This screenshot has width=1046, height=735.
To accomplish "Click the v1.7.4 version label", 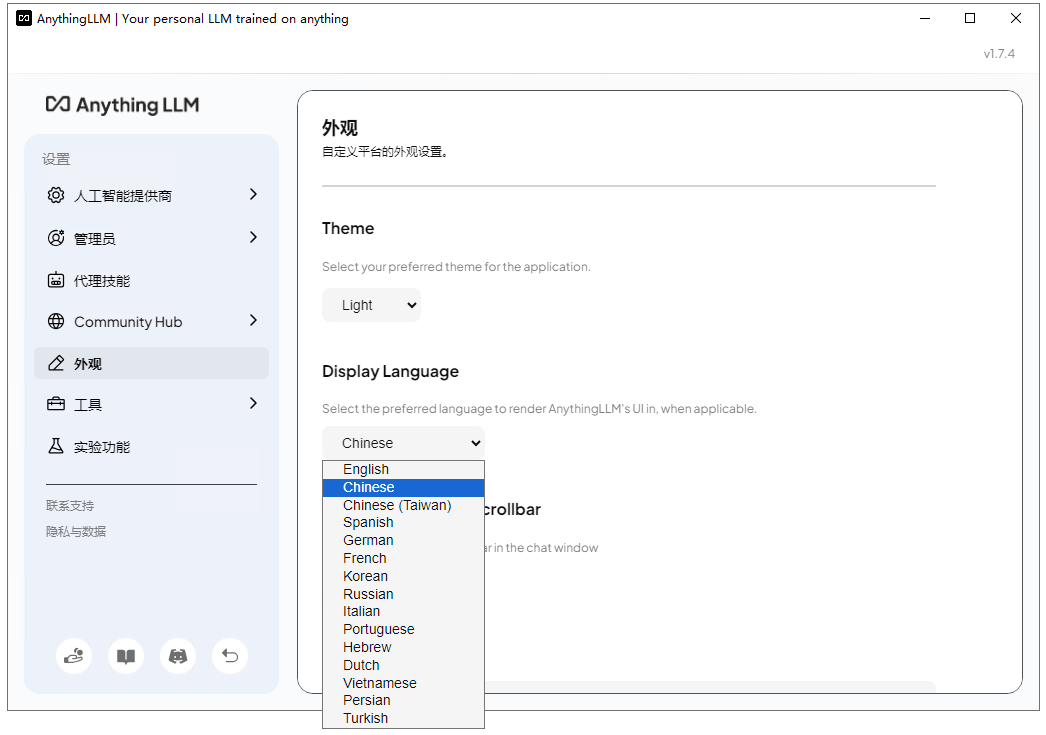I will pyautogui.click(x=999, y=54).
